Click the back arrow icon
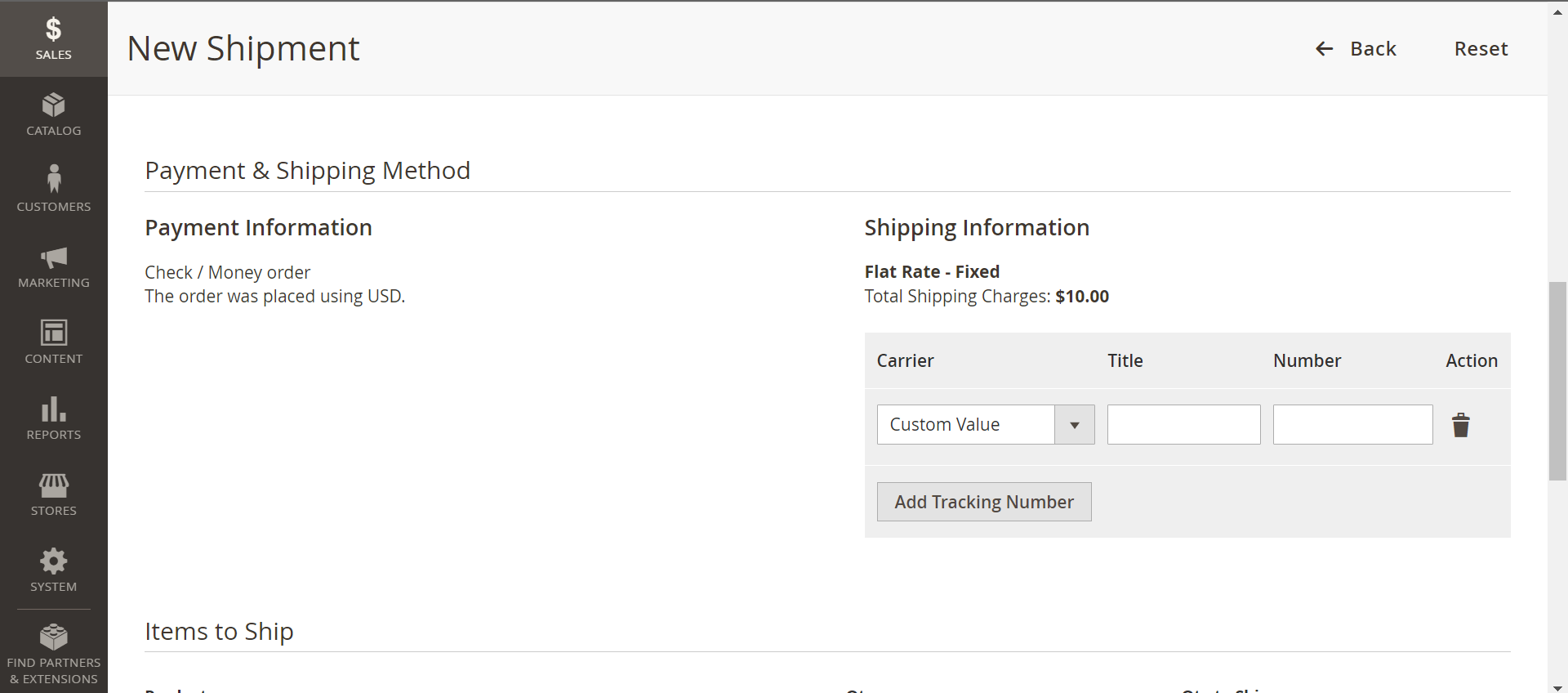The height and width of the screenshot is (693, 1568). pos(1323,49)
